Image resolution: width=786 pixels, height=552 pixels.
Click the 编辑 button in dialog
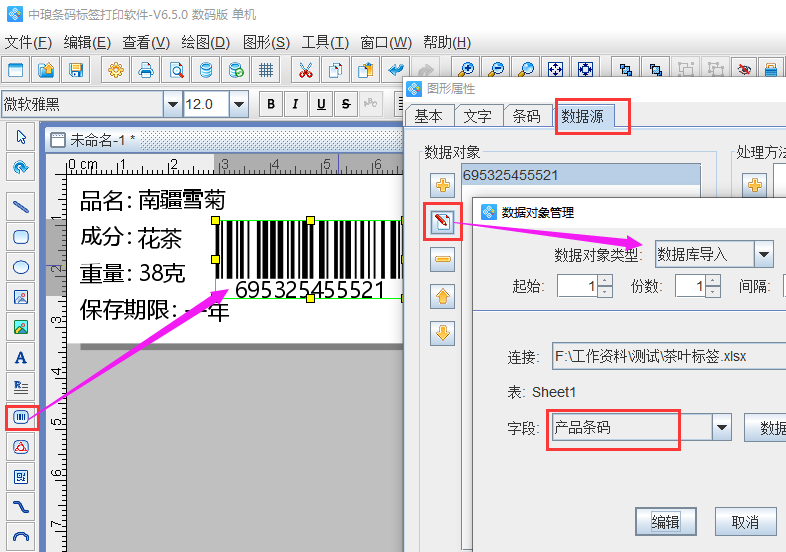666,521
